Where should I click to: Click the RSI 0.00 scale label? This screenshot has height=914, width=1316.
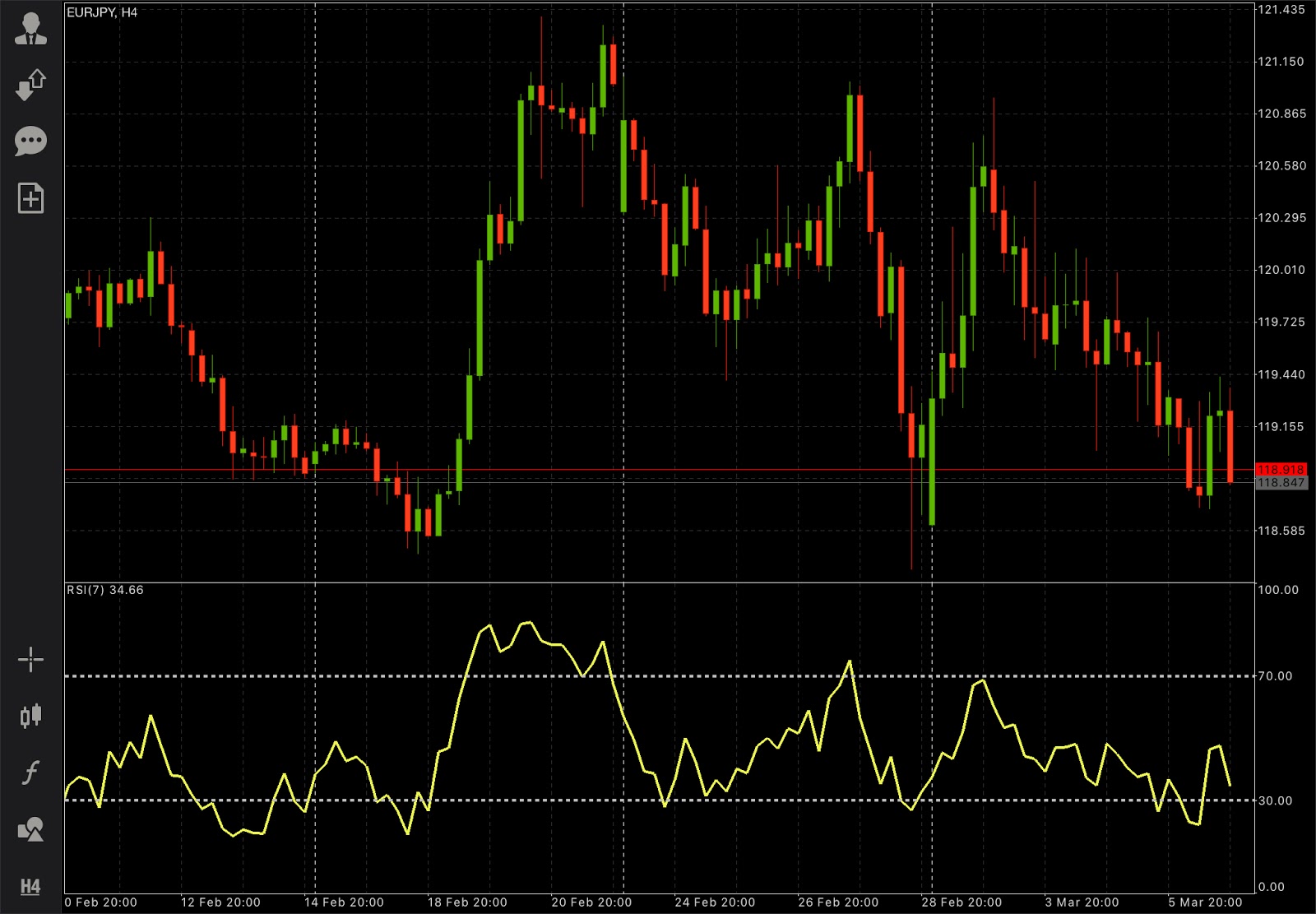click(1272, 887)
